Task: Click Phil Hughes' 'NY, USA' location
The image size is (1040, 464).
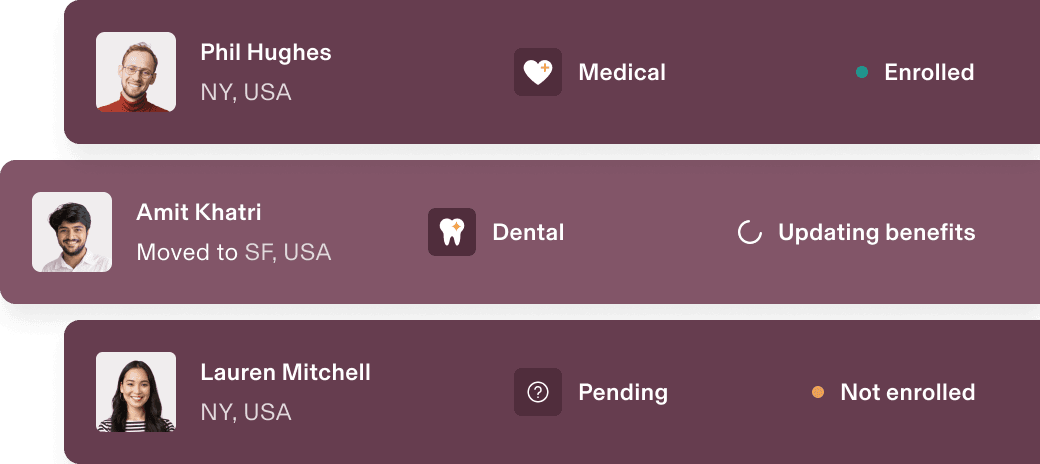Action: tap(246, 92)
